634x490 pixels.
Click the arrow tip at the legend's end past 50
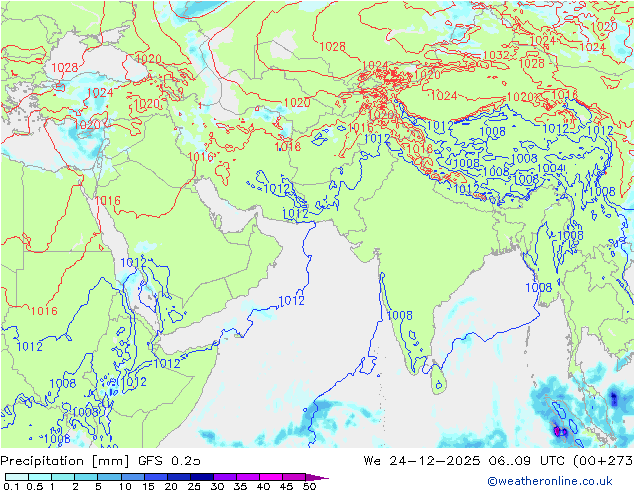[317, 478]
